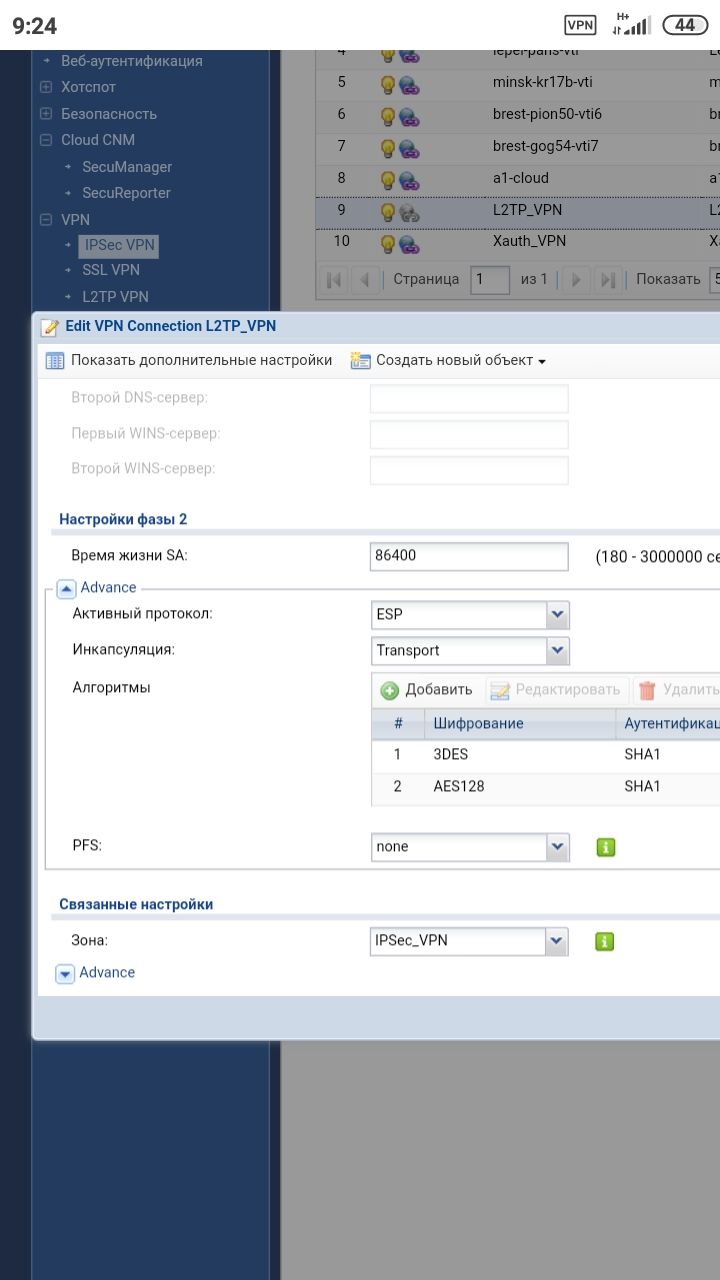
Task: Click the page number input field
Action: point(491,279)
